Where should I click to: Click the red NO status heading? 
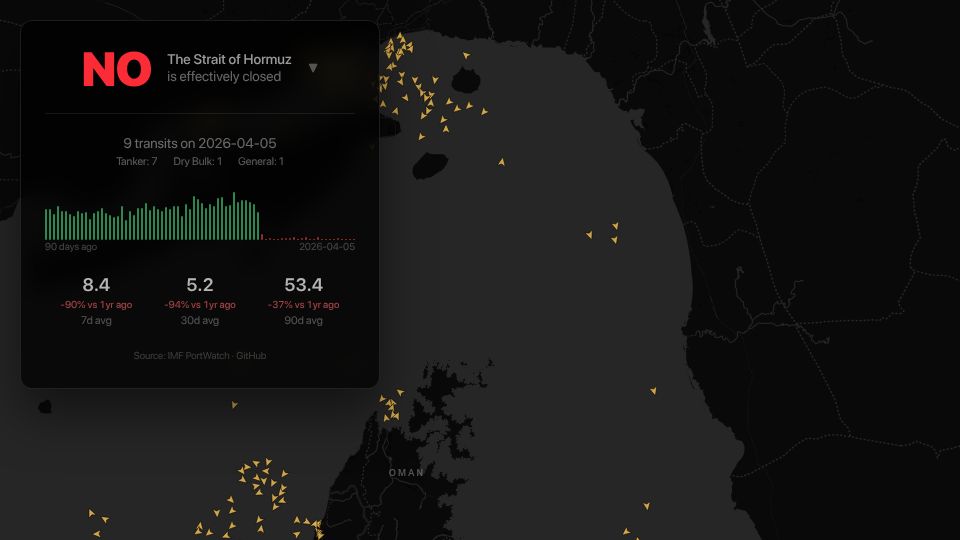tap(117, 69)
